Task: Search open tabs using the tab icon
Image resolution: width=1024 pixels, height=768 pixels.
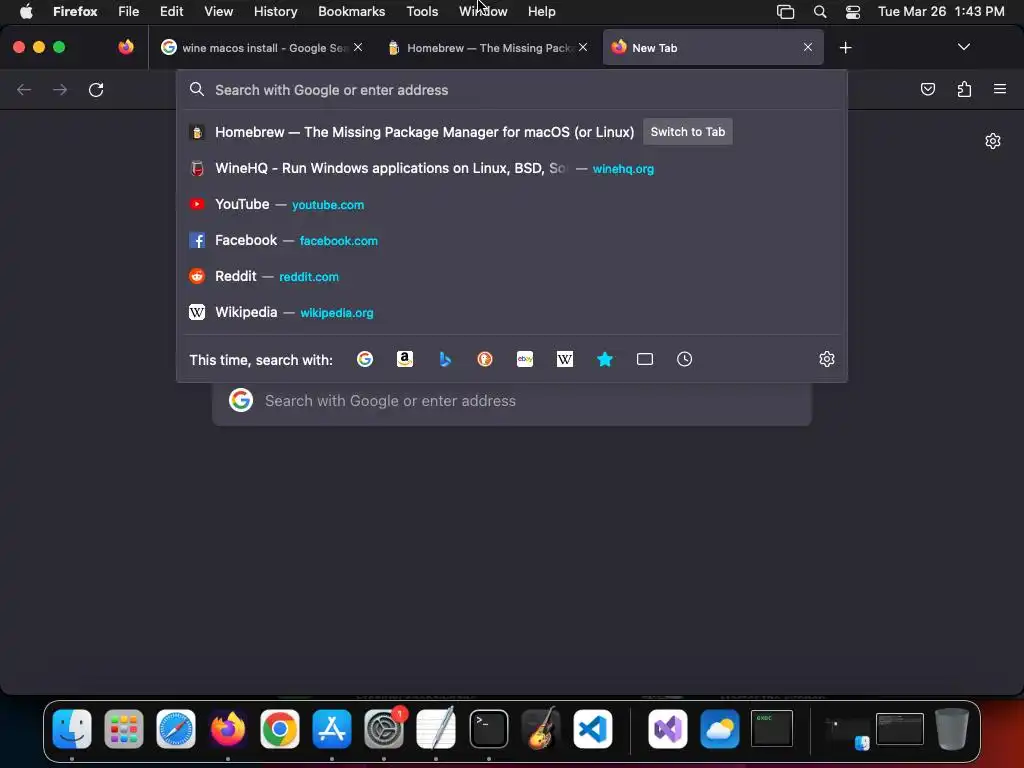Action: 645,359
